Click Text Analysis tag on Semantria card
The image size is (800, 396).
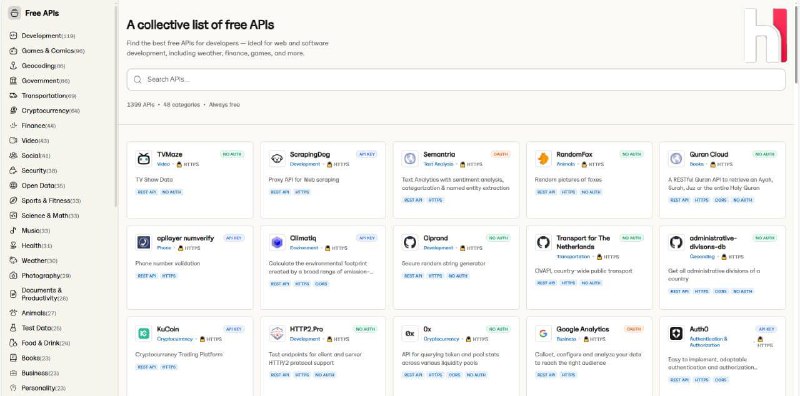click(438, 164)
